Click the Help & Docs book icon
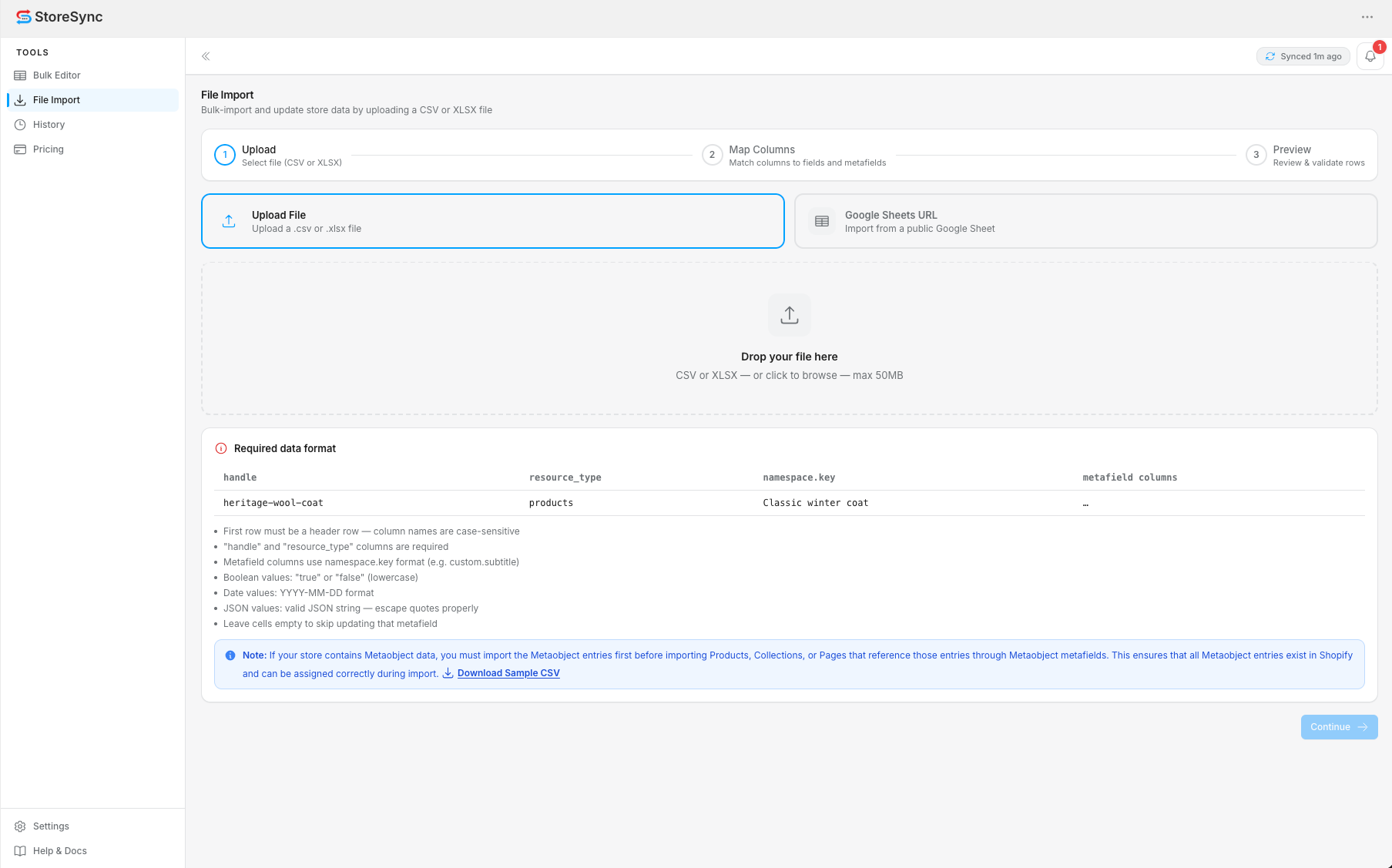 pos(20,851)
